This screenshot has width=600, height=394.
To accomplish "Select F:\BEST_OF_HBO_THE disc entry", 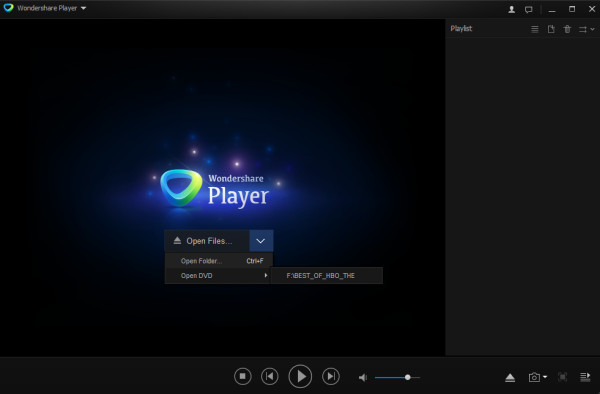I will (327, 275).
